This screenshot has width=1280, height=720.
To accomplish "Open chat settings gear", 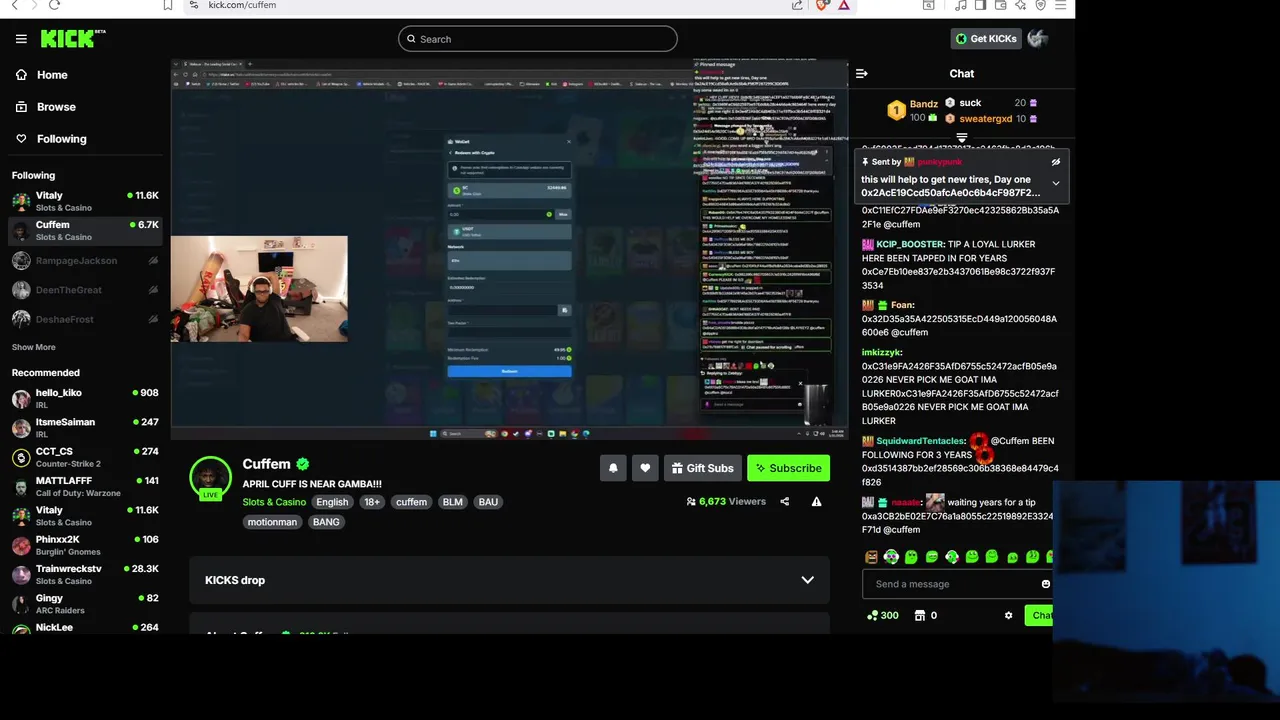I will point(1008,616).
